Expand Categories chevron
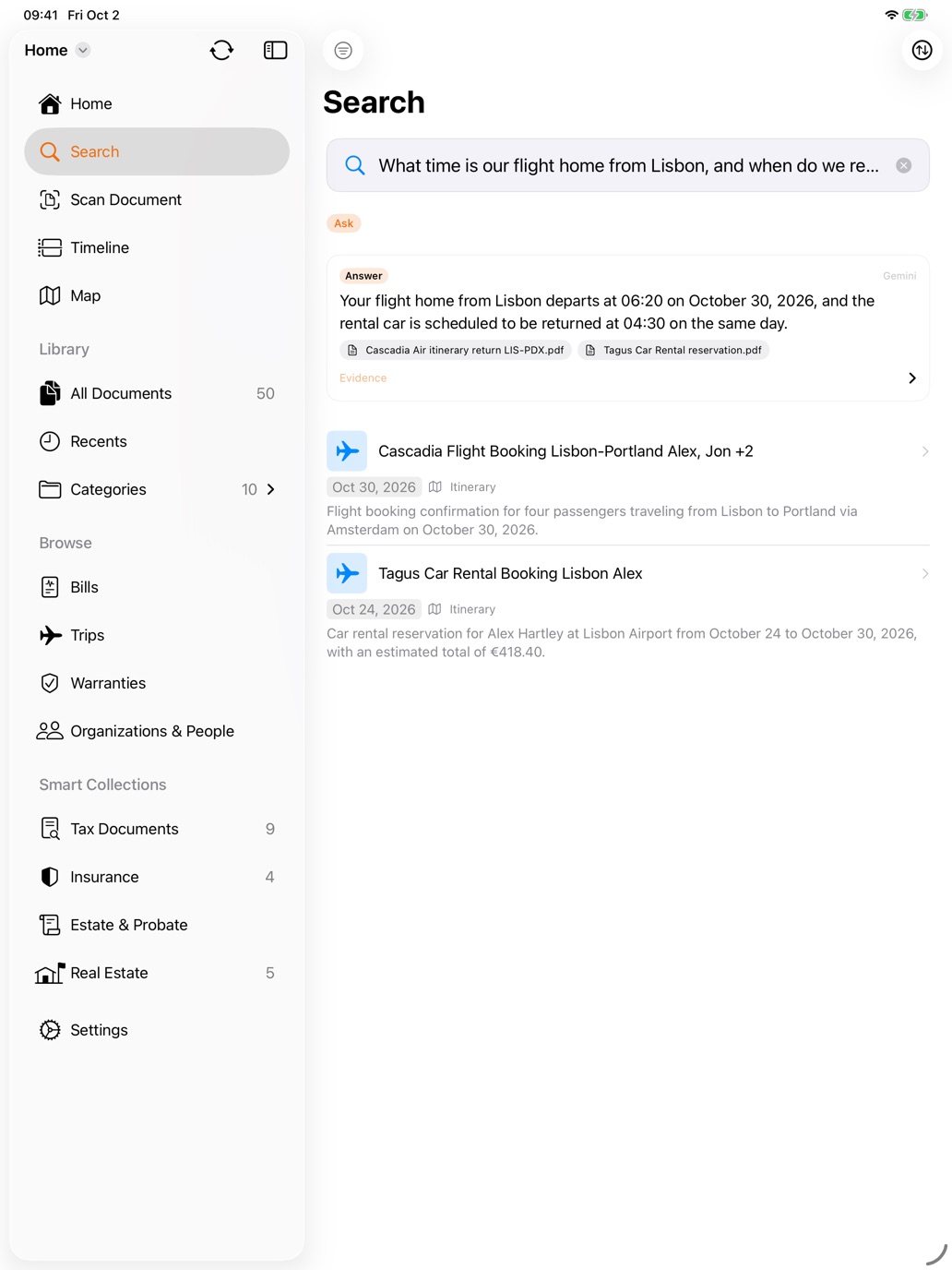The height and width of the screenshot is (1270, 952). 270,489
